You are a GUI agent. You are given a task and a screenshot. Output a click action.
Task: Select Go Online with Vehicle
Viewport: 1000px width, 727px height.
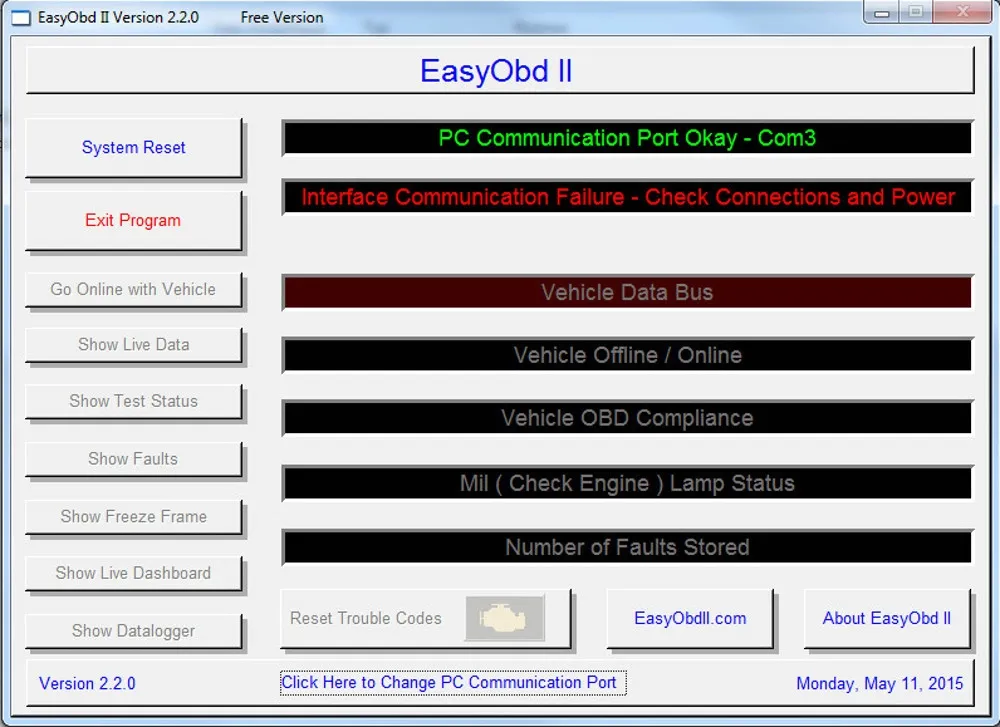(133, 289)
